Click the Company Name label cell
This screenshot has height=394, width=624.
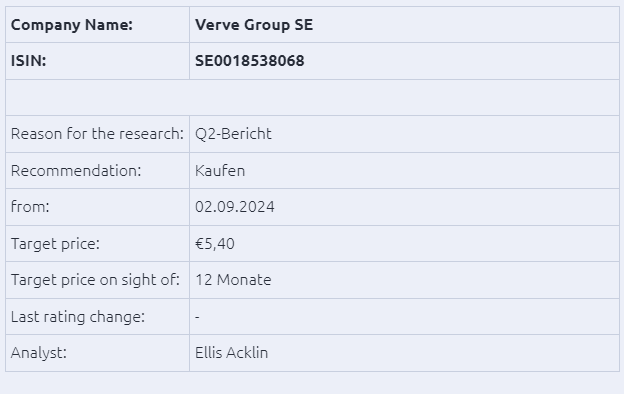coord(98,25)
